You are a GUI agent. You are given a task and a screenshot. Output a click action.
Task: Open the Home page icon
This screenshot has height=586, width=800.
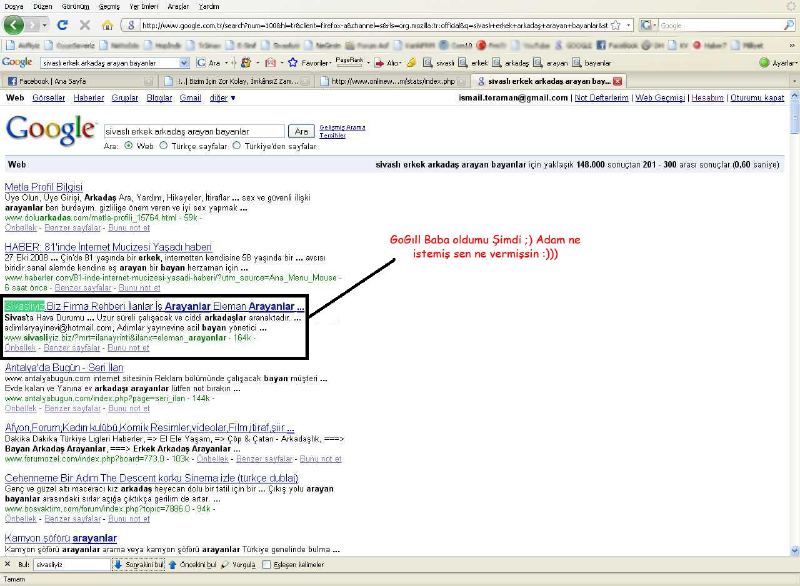tap(107, 25)
